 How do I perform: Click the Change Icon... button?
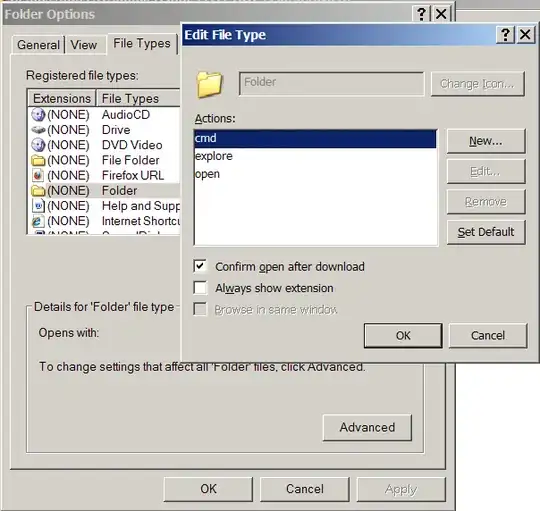tap(478, 84)
